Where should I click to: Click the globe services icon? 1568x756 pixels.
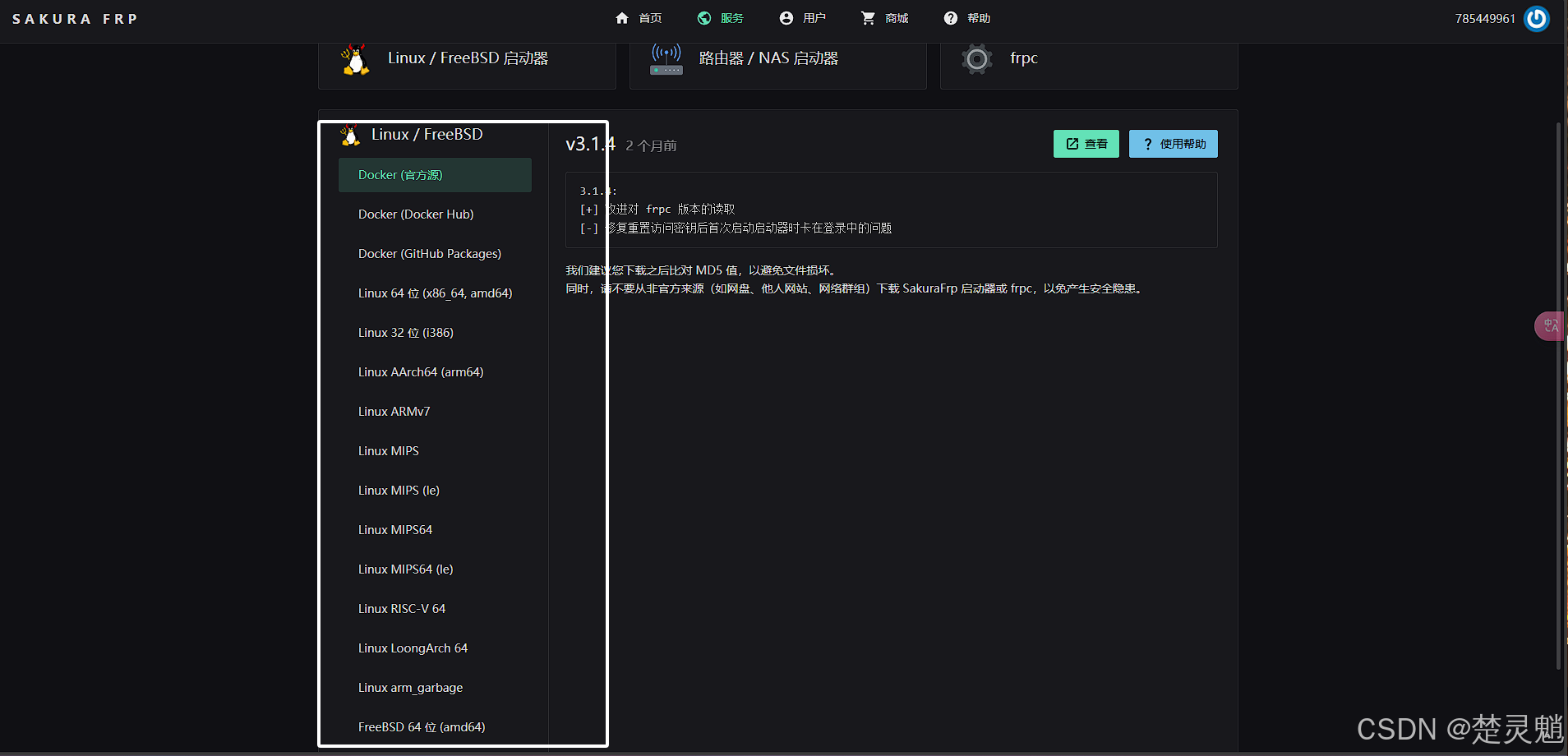pos(704,18)
